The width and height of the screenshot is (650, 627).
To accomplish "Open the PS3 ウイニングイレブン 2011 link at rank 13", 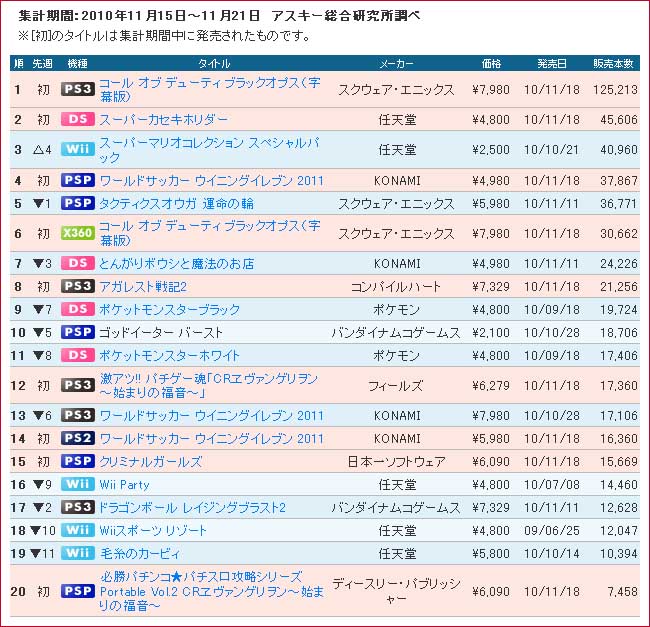I will [211, 416].
